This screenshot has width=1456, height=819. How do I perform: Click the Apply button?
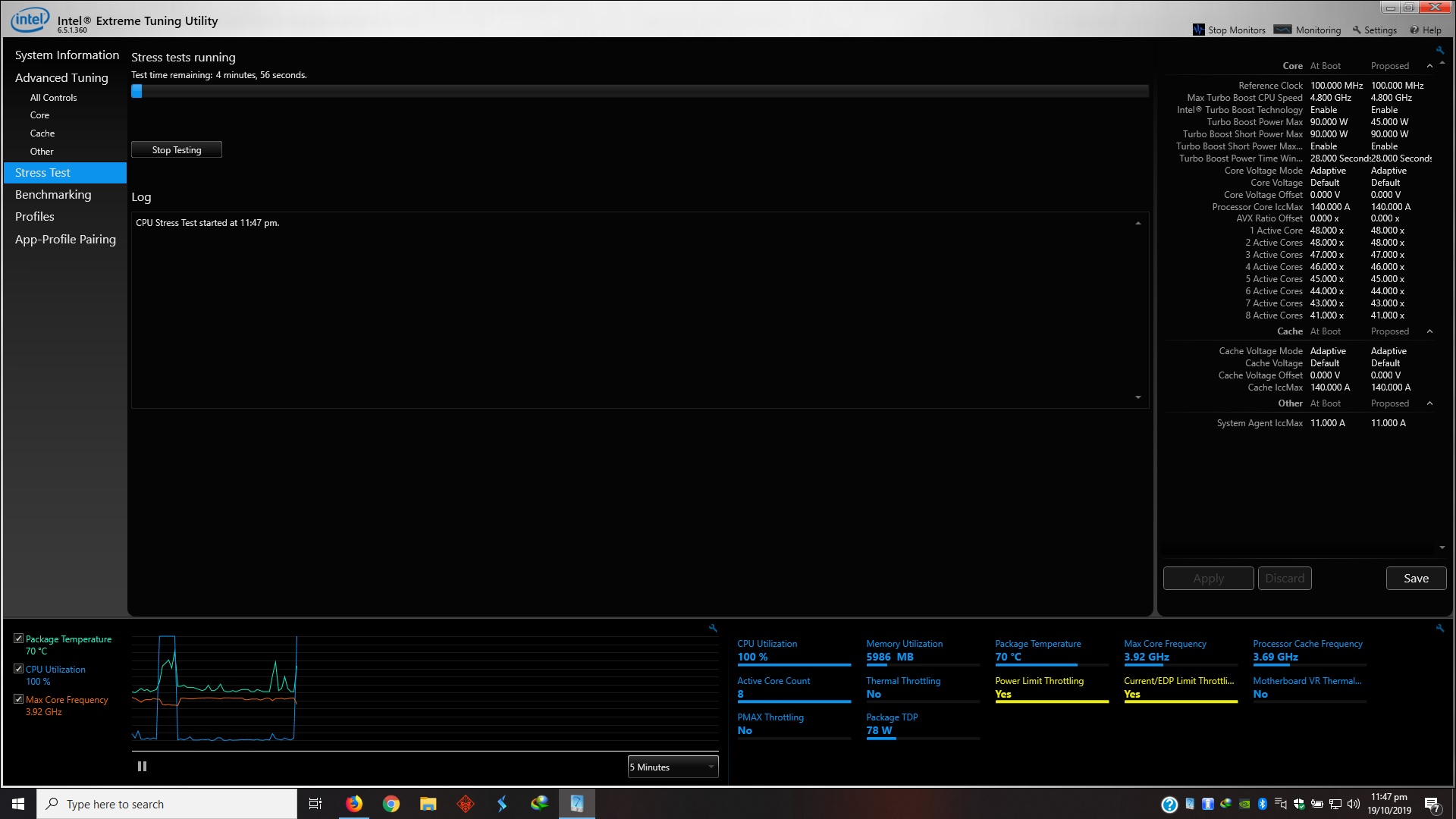click(x=1208, y=578)
